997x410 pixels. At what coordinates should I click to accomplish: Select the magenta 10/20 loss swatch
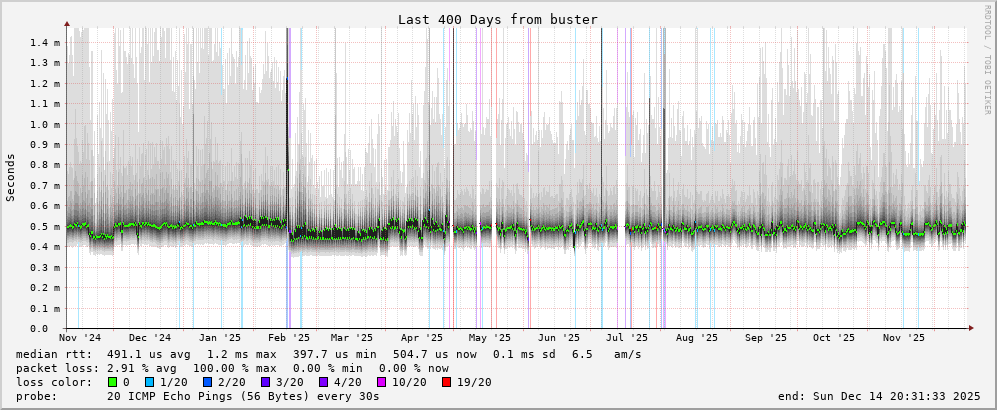382,382
